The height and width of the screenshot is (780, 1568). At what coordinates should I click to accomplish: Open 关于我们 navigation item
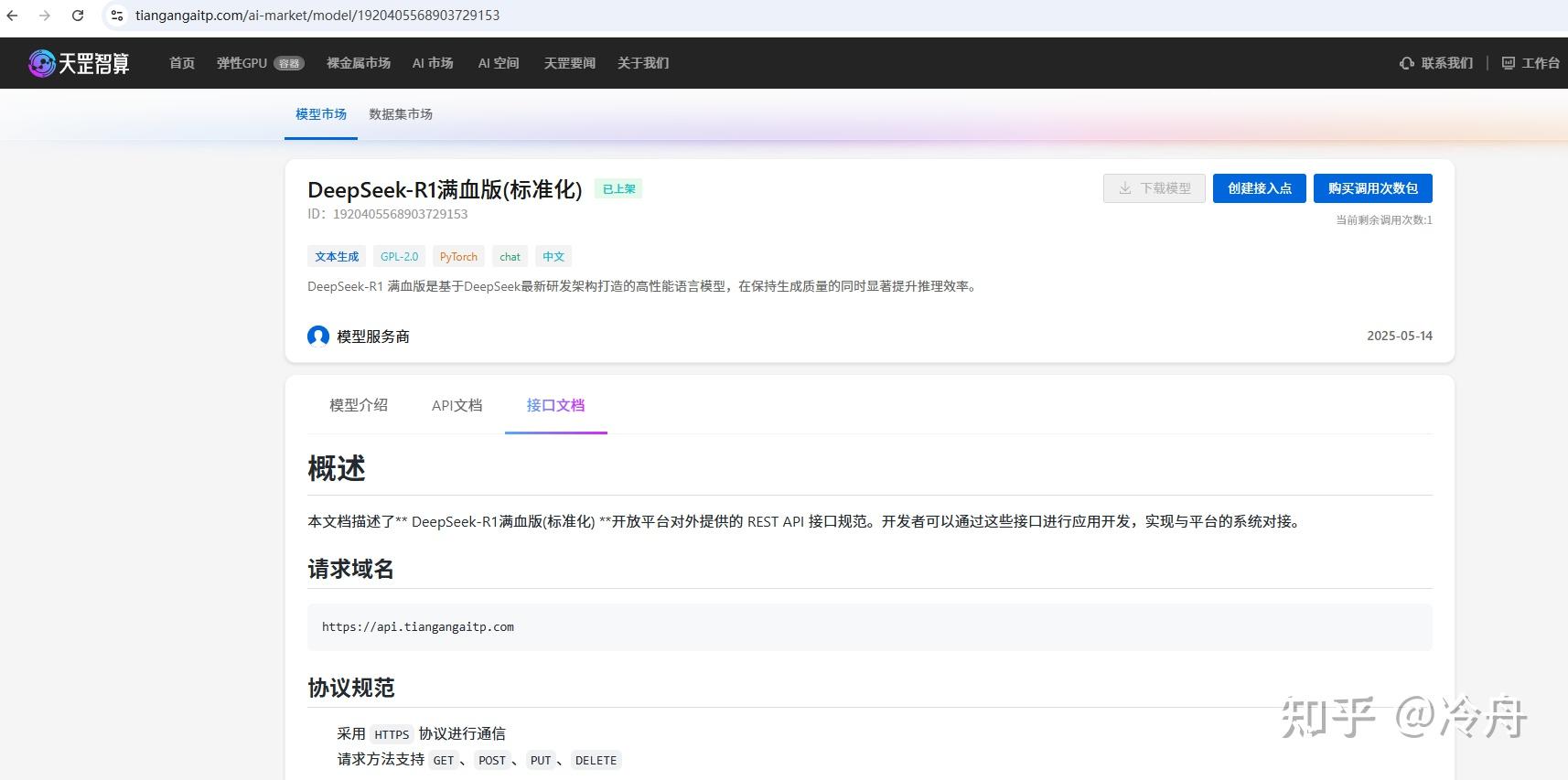point(643,63)
